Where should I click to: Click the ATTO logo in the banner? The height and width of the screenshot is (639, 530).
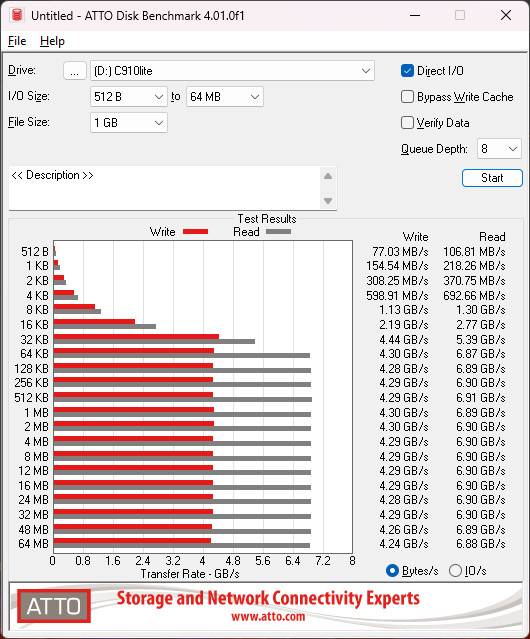coord(54,606)
